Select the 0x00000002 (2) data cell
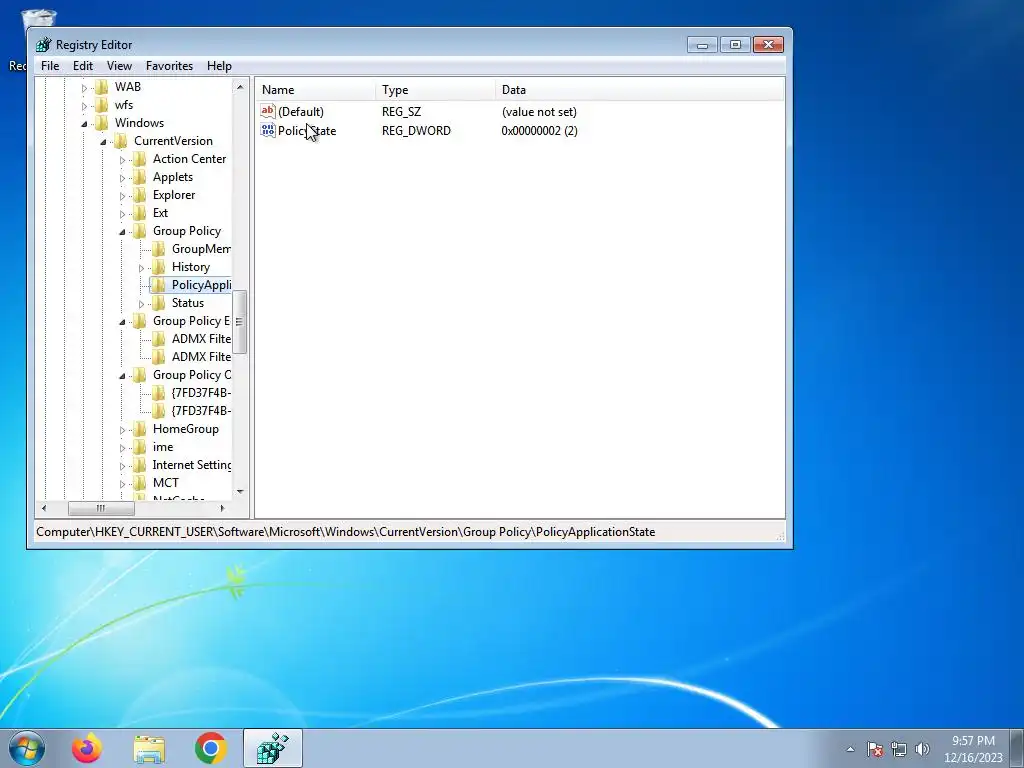The width and height of the screenshot is (1024, 768). point(539,131)
